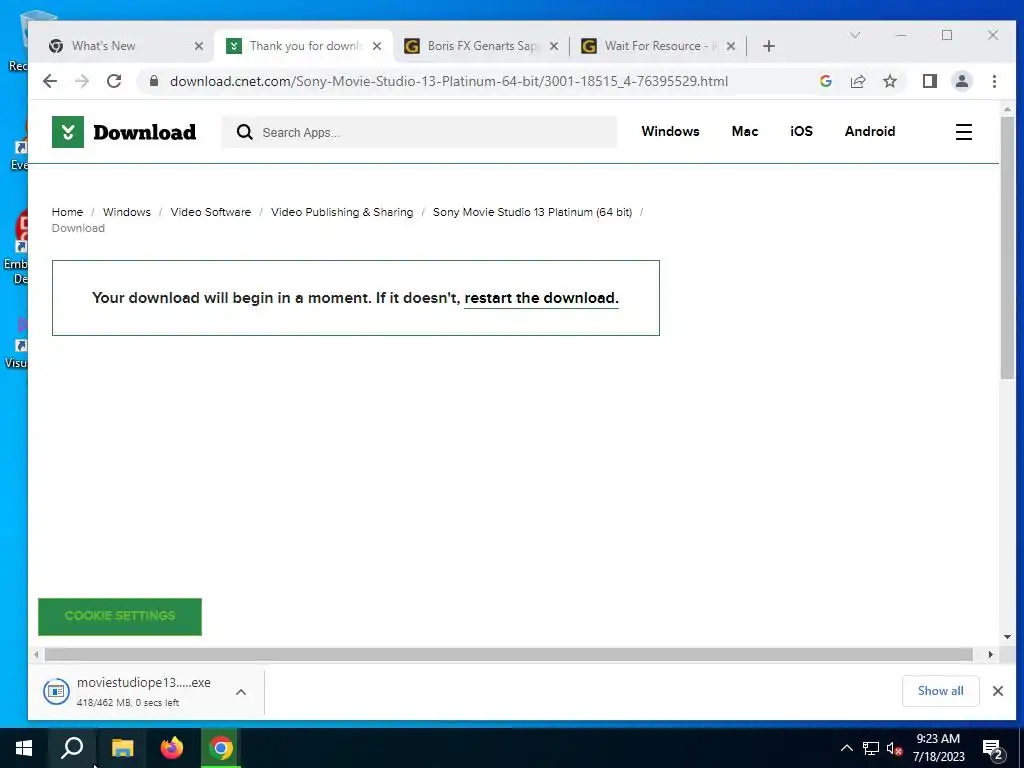Open the Android category menu

pos(870,131)
